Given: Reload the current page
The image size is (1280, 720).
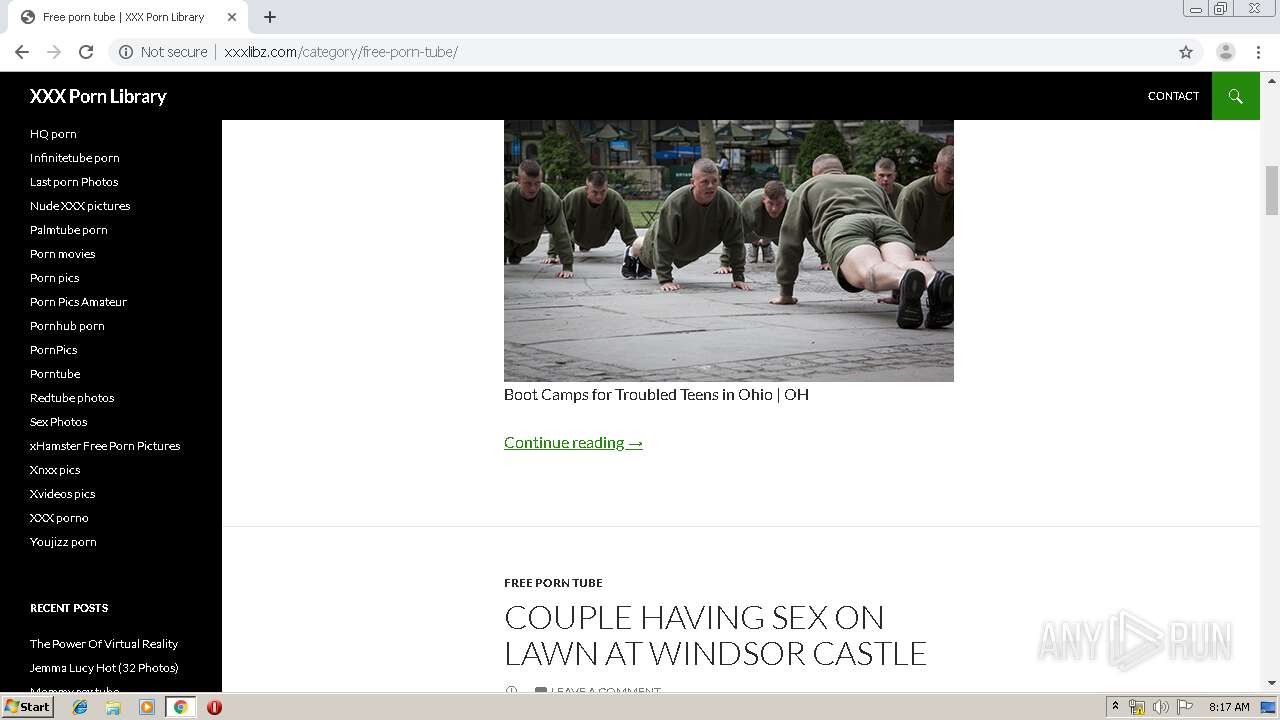Looking at the screenshot, I should coord(86,52).
